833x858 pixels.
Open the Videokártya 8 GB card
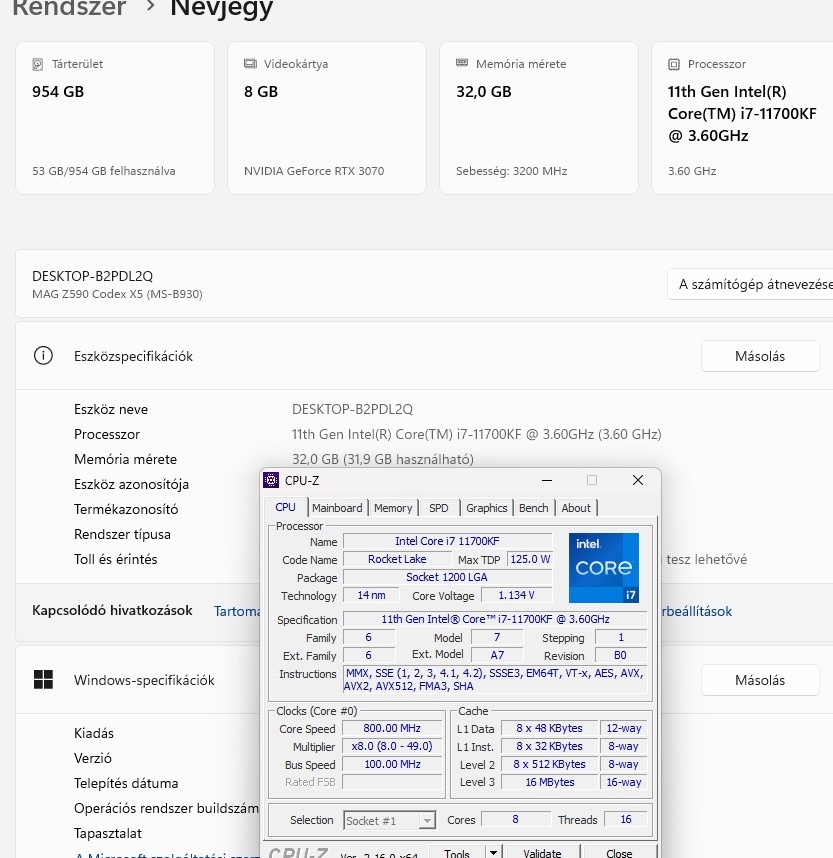click(x=327, y=118)
